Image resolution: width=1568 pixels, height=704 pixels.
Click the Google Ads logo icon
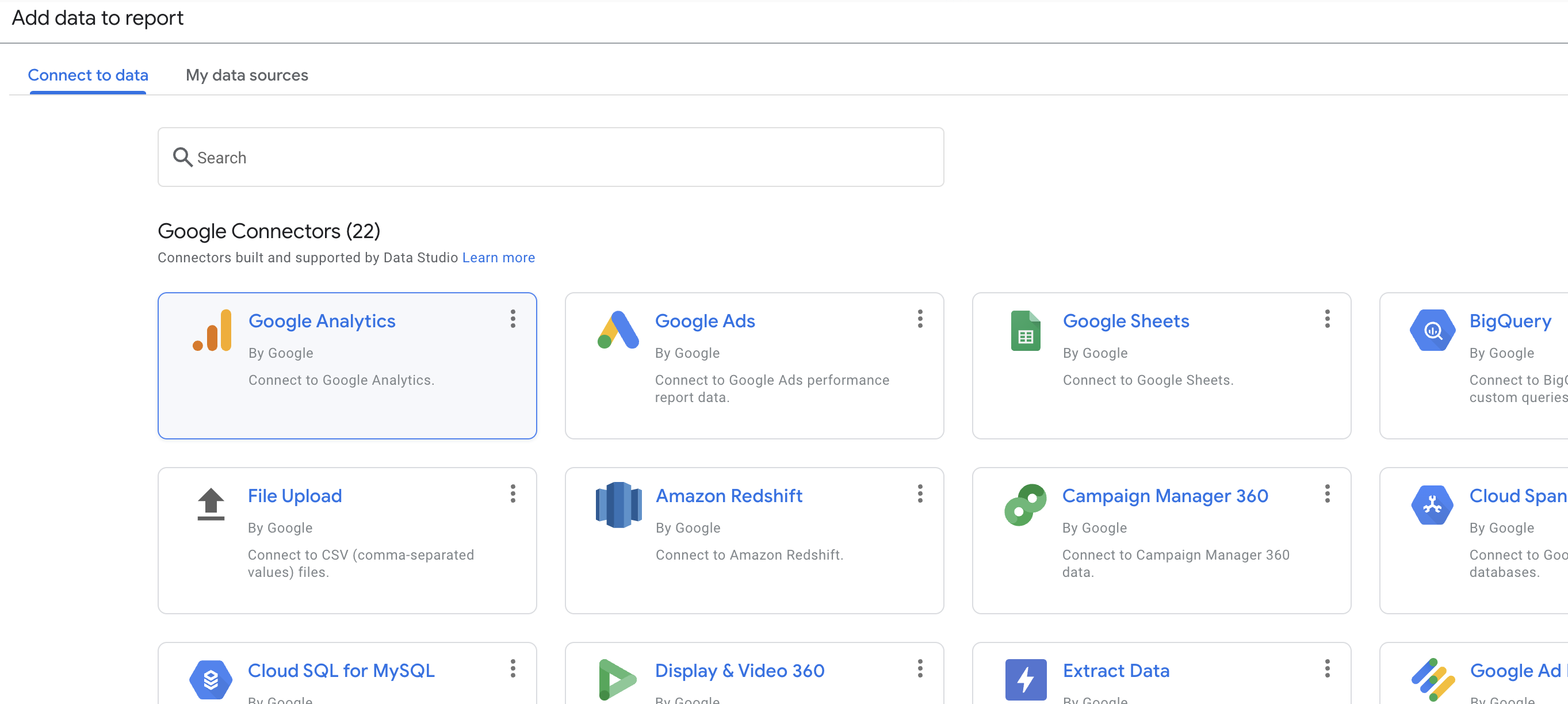[618, 330]
